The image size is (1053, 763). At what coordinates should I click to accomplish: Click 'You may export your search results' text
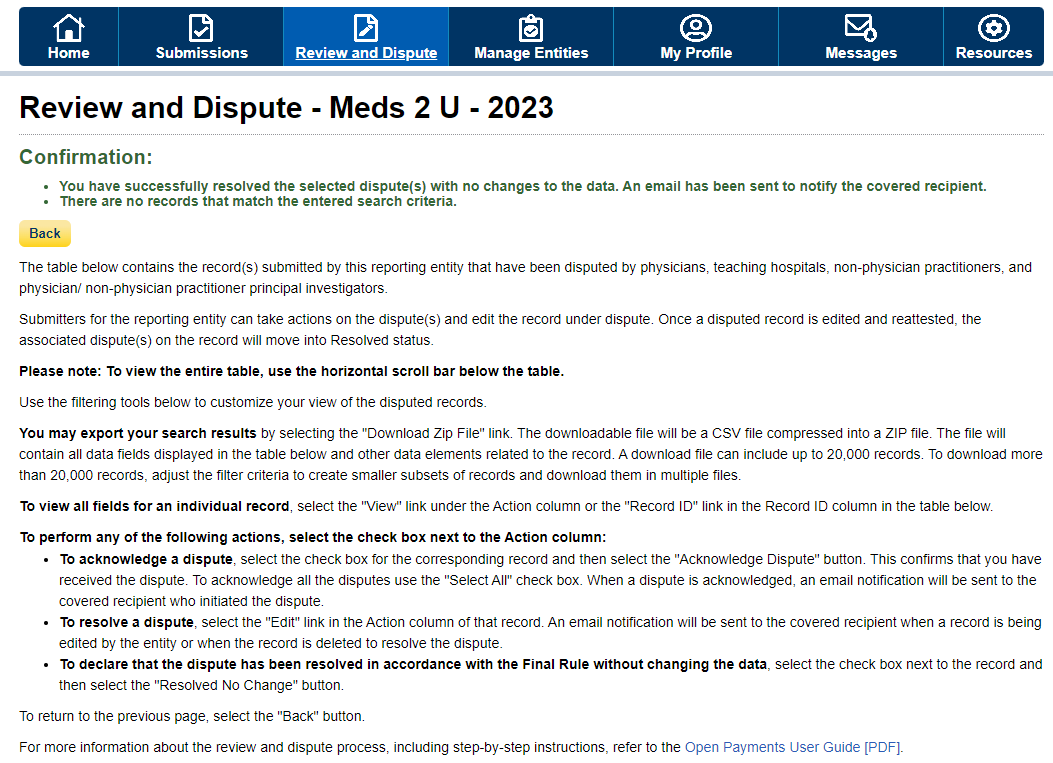(x=138, y=433)
